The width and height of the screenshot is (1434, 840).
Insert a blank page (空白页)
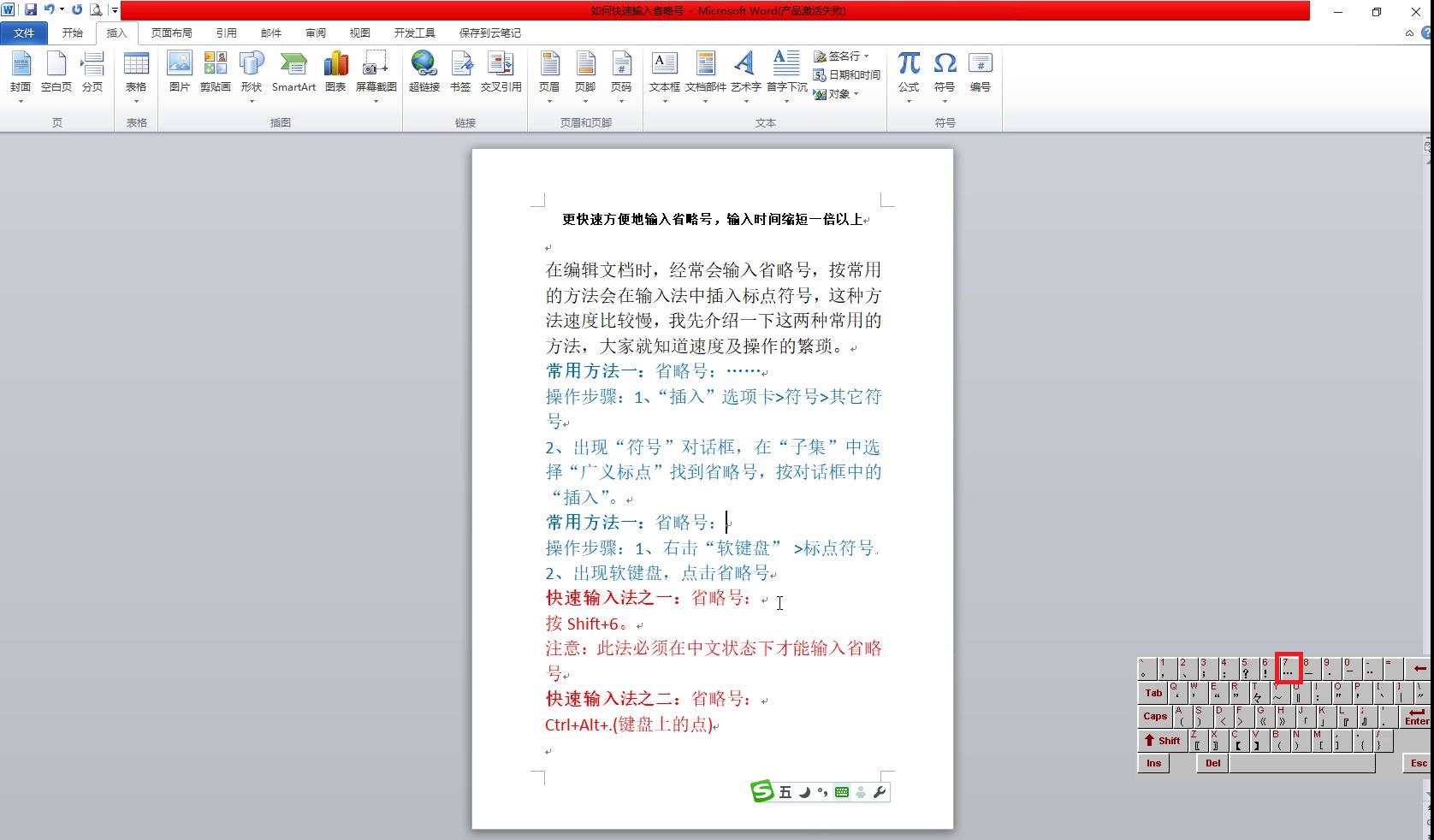click(x=56, y=72)
